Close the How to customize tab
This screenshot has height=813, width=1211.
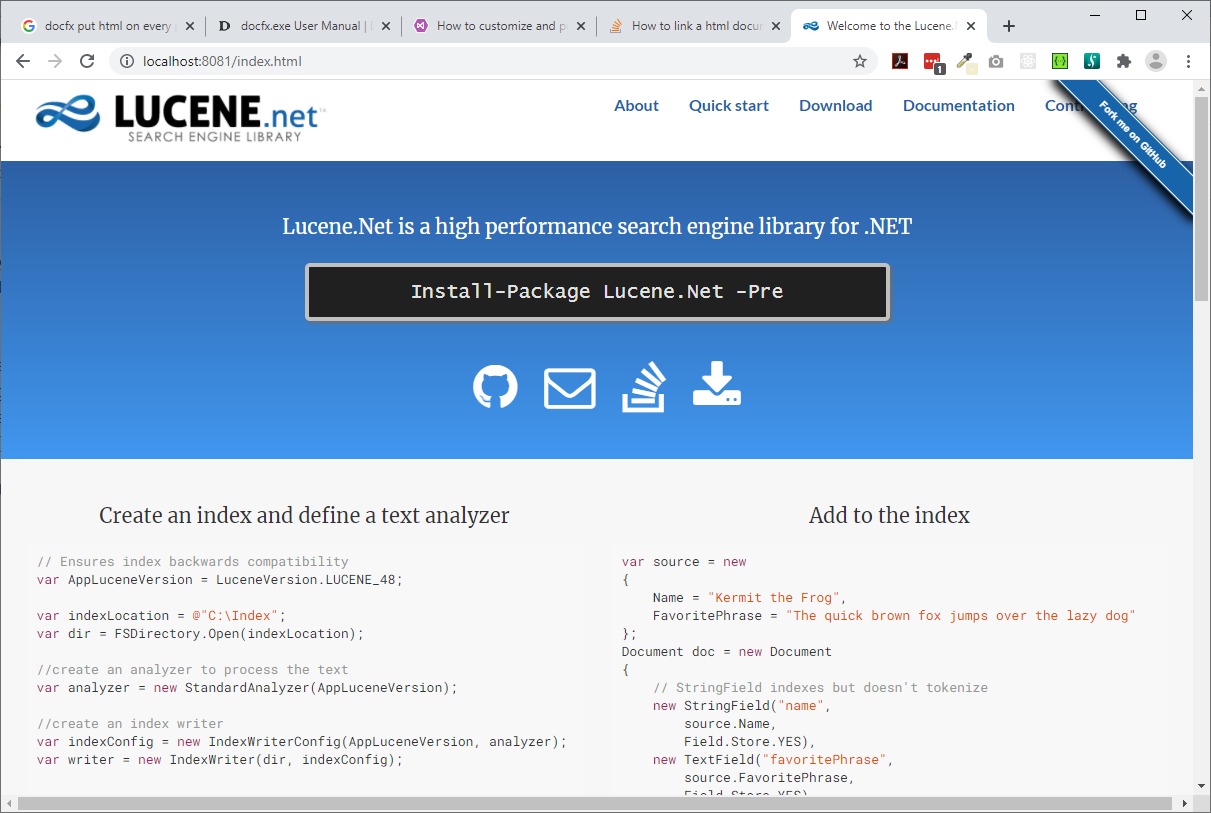pos(581,26)
